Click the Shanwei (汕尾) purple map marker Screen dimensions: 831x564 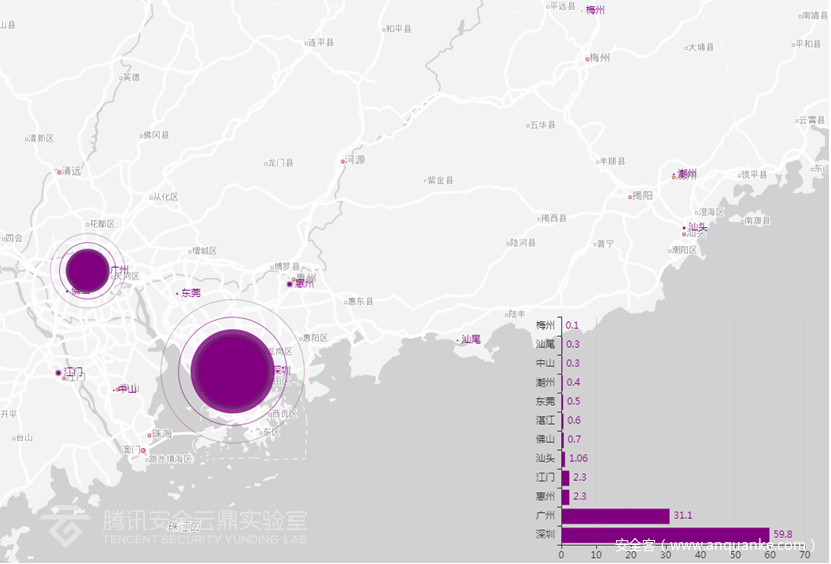click(x=458, y=341)
